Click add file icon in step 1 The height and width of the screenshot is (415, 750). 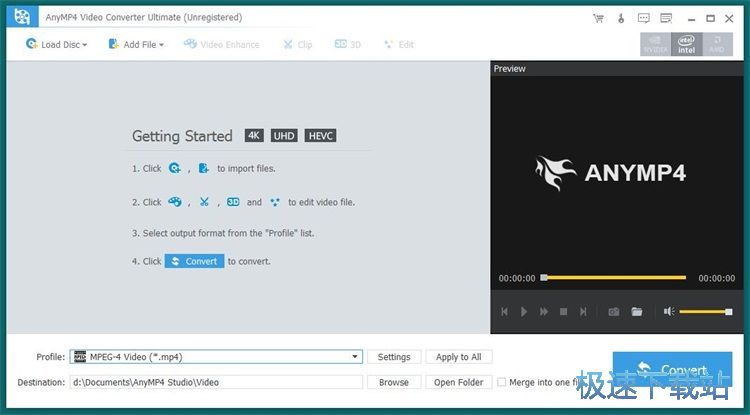point(204,168)
